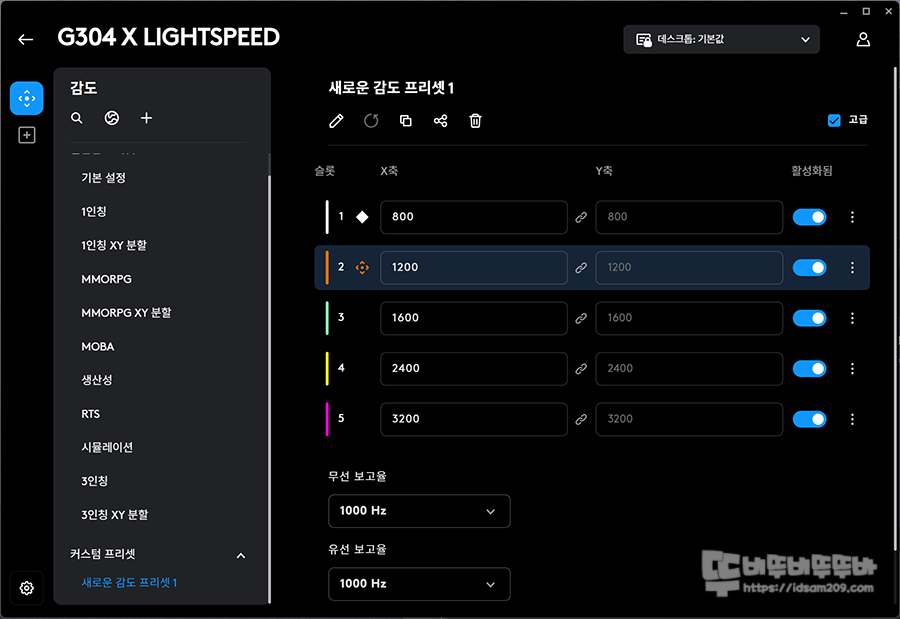The image size is (900, 619).
Task: Click the reset preset circular arrow icon
Action: coord(371,121)
